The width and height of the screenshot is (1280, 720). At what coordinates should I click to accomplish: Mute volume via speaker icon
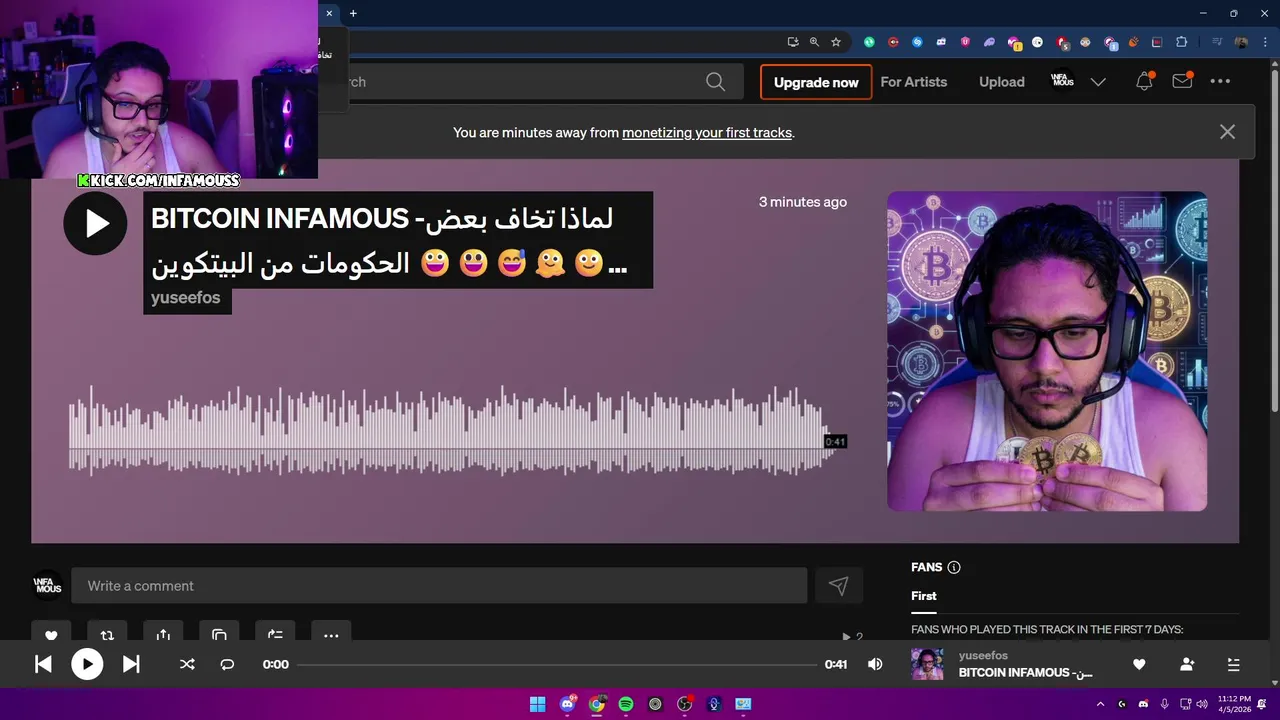[x=875, y=664]
